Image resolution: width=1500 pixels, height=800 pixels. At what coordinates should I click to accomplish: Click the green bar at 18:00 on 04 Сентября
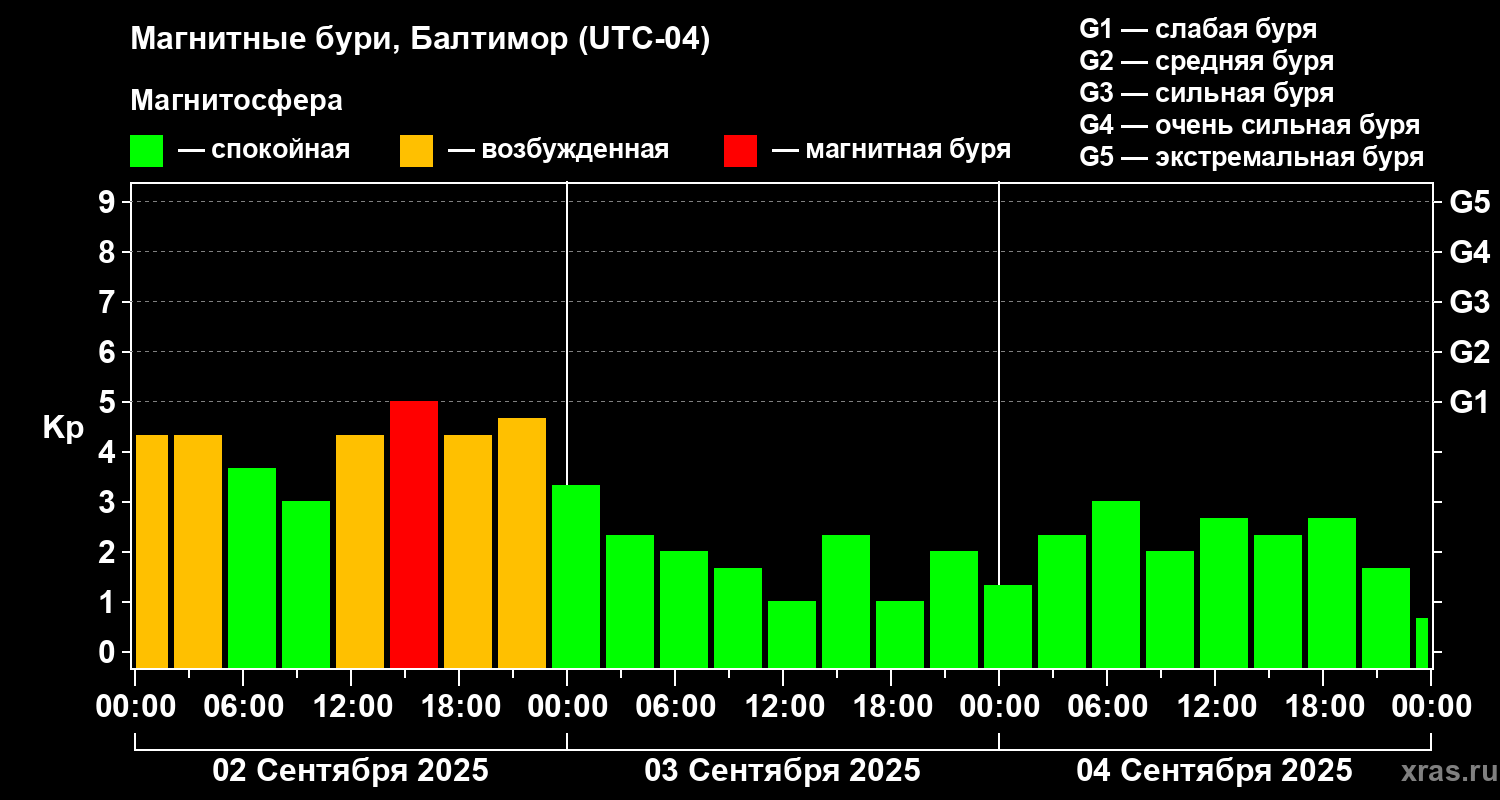click(x=1332, y=593)
